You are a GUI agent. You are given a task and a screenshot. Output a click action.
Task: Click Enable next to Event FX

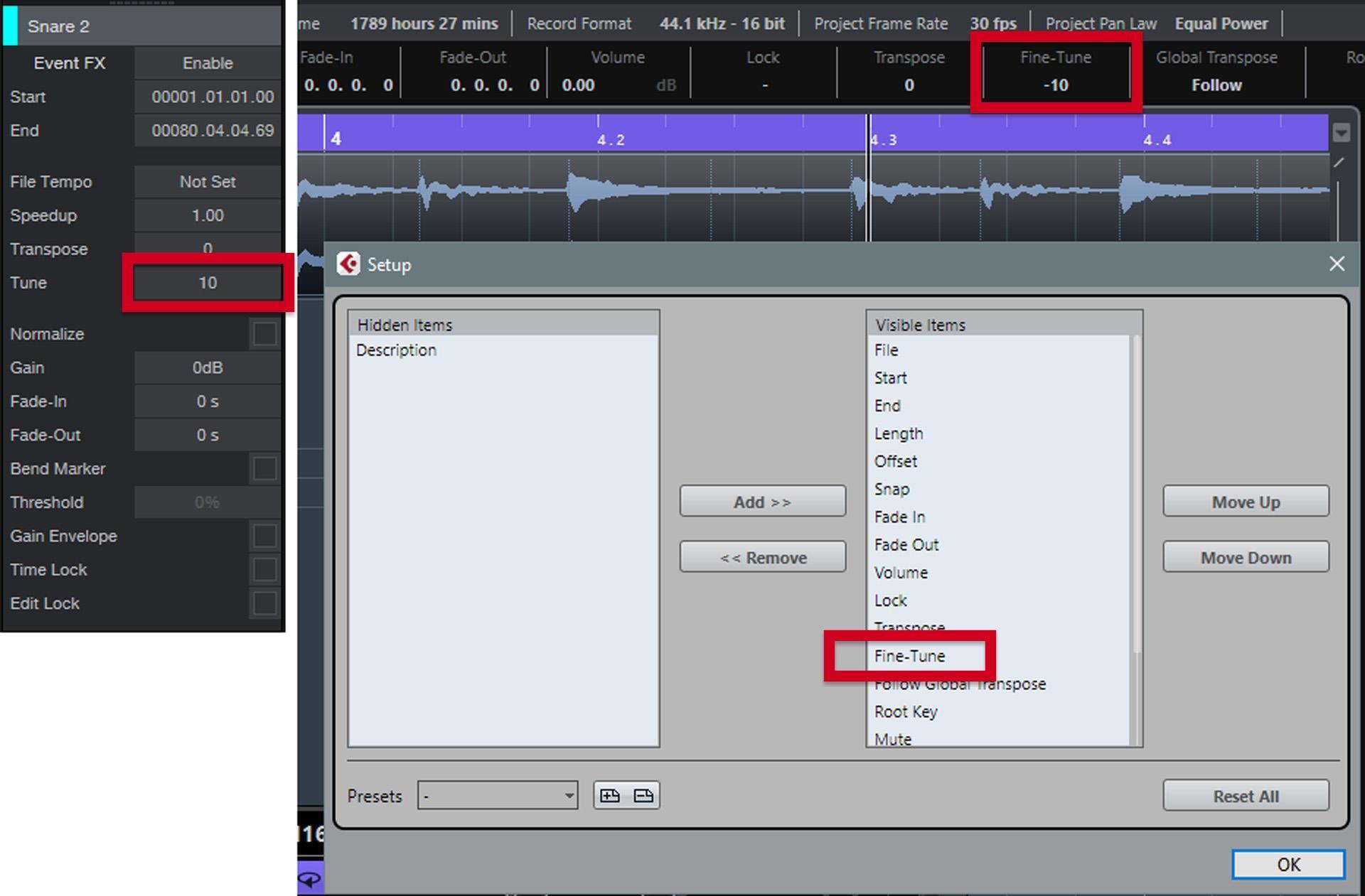207,63
